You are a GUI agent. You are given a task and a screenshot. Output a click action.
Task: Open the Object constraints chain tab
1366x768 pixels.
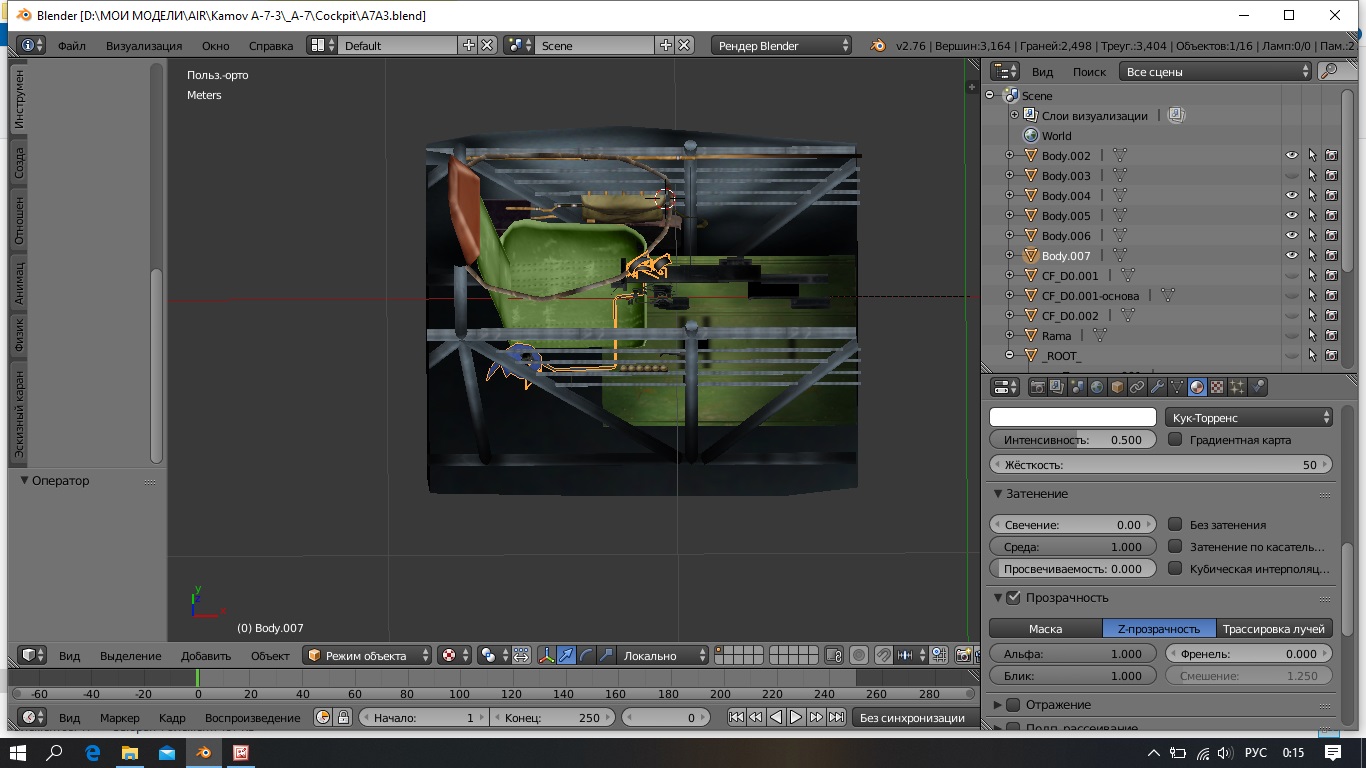pos(1137,387)
